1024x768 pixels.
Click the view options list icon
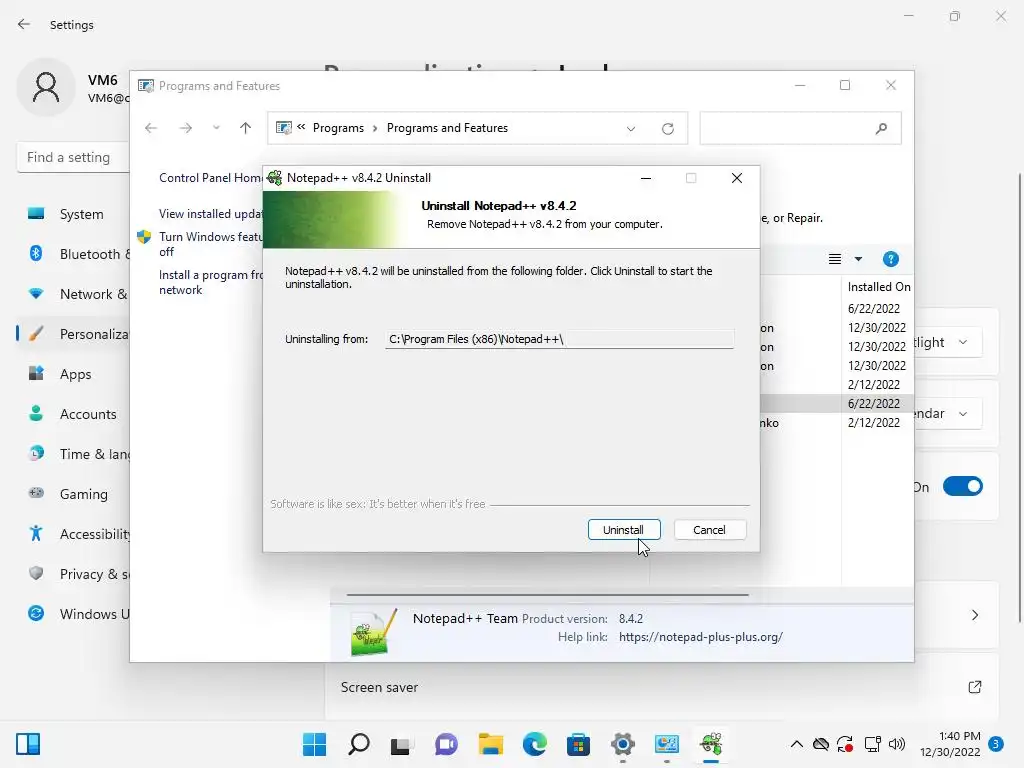pyautogui.click(x=835, y=259)
